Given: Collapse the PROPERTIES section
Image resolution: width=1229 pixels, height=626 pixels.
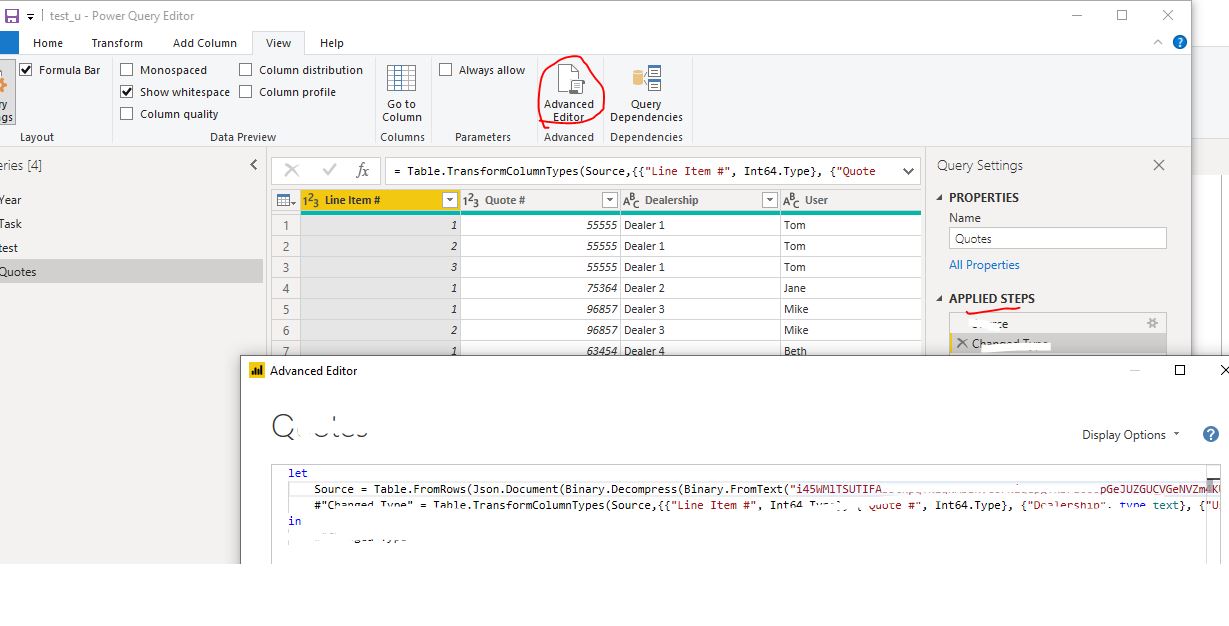Looking at the screenshot, I should click(x=940, y=198).
